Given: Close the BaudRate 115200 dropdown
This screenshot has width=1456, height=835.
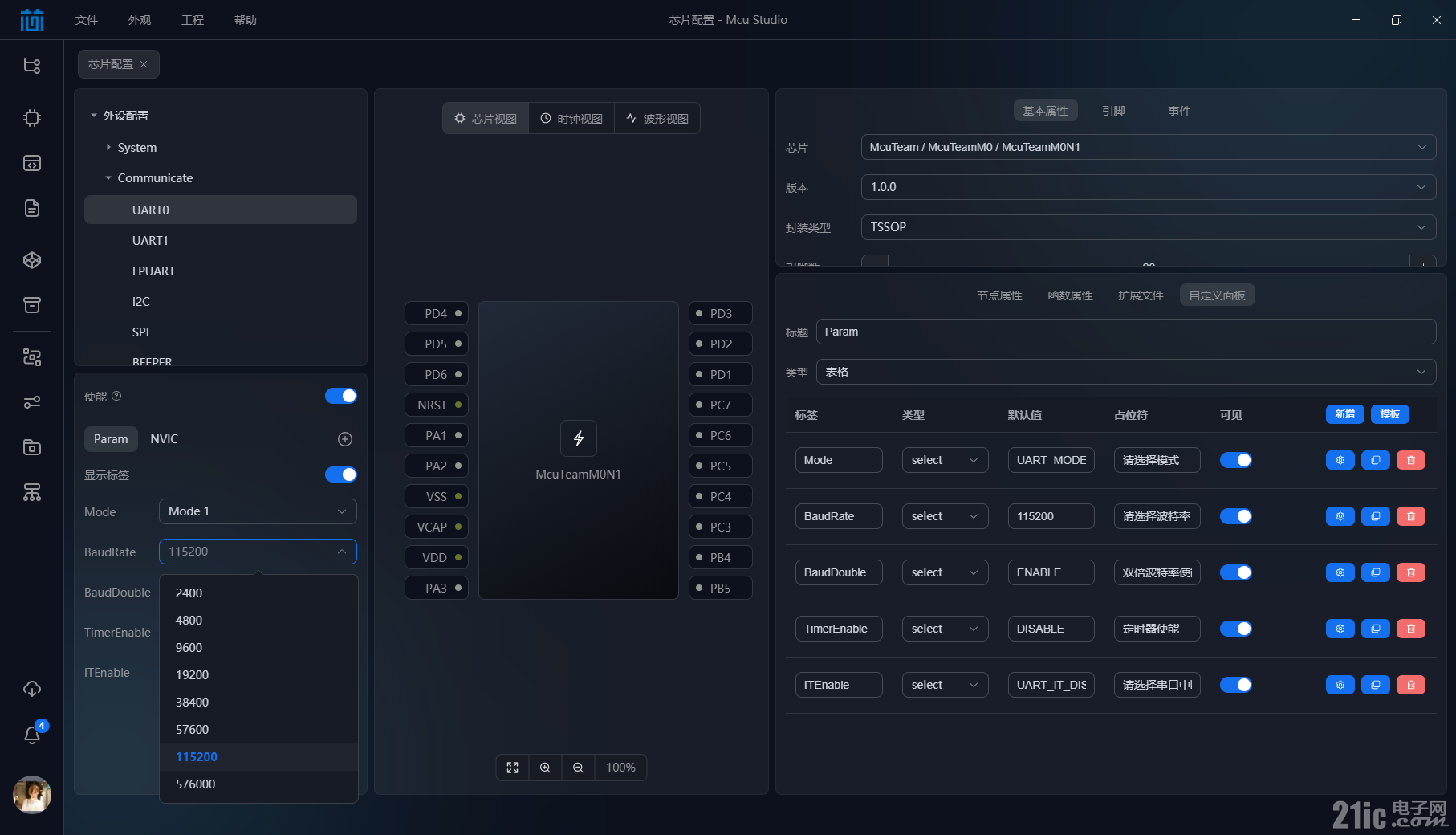Looking at the screenshot, I should [x=258, y=552].
